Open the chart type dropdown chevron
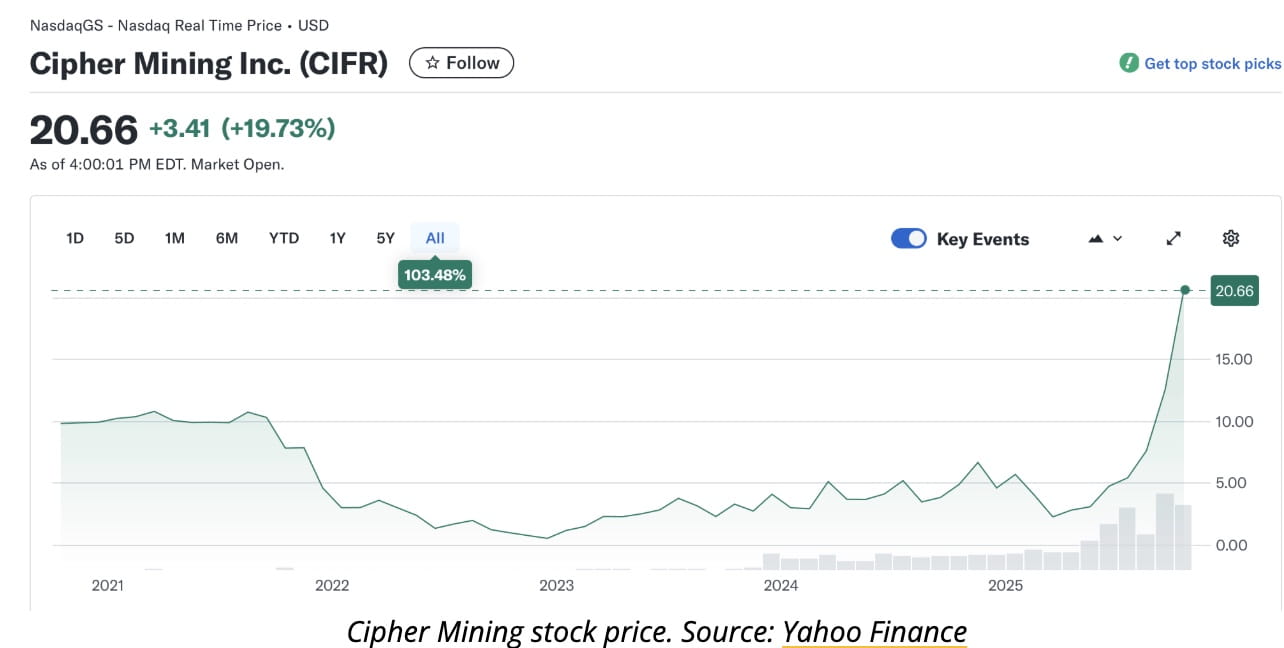Image resolution: width=1284 pixels, height=648 pixels. [1116, 238]
